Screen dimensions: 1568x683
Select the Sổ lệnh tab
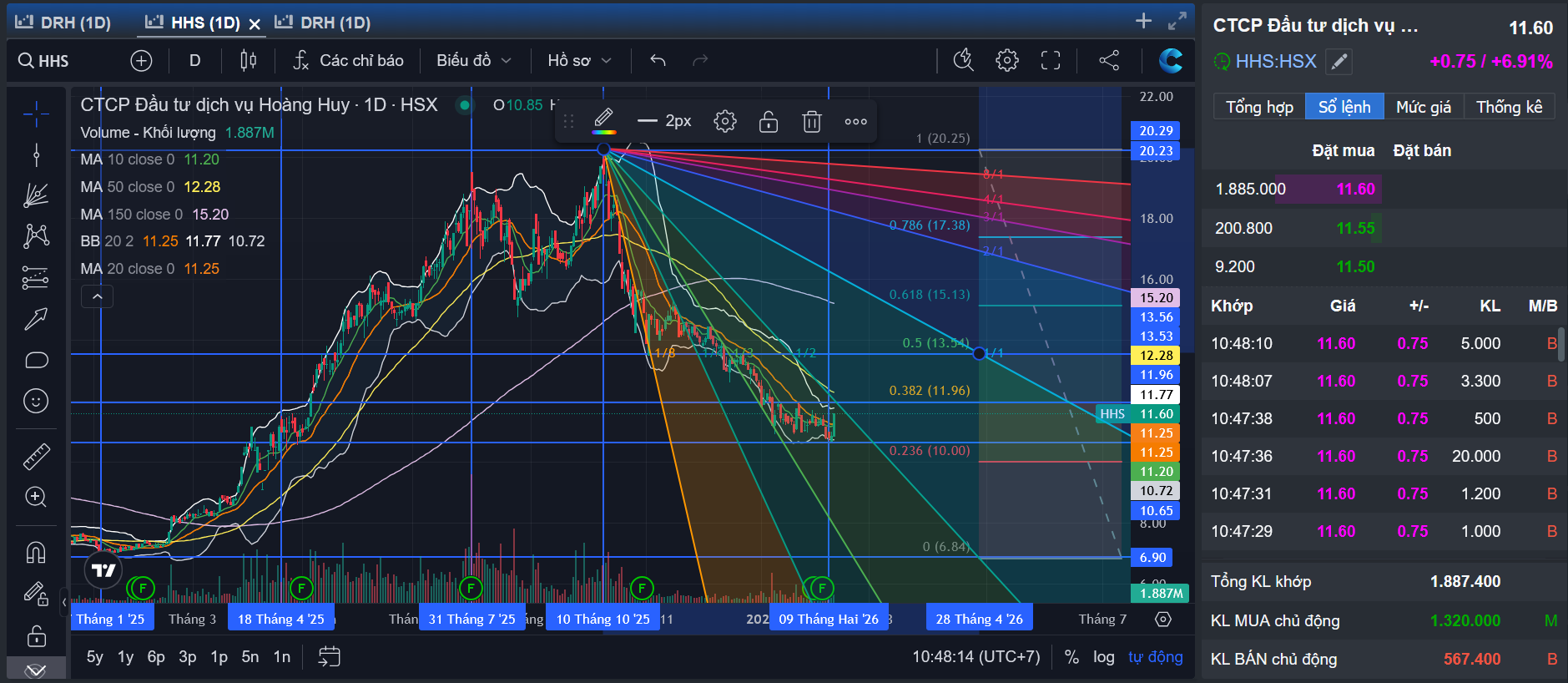[x=1344, y=107]
